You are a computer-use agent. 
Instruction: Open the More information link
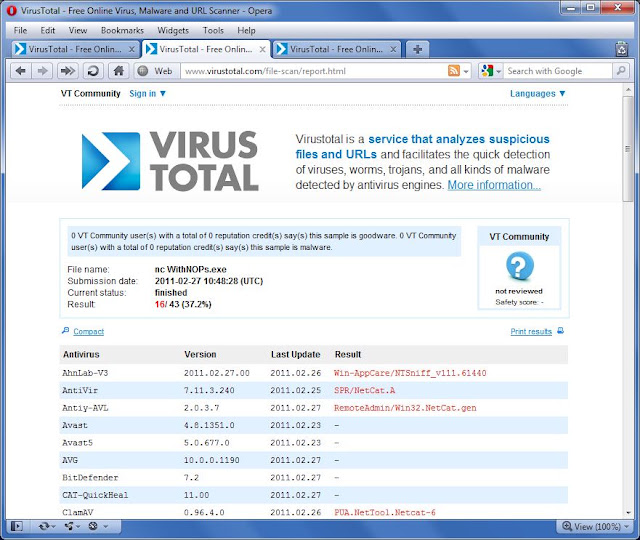click(x=494, y=185)
